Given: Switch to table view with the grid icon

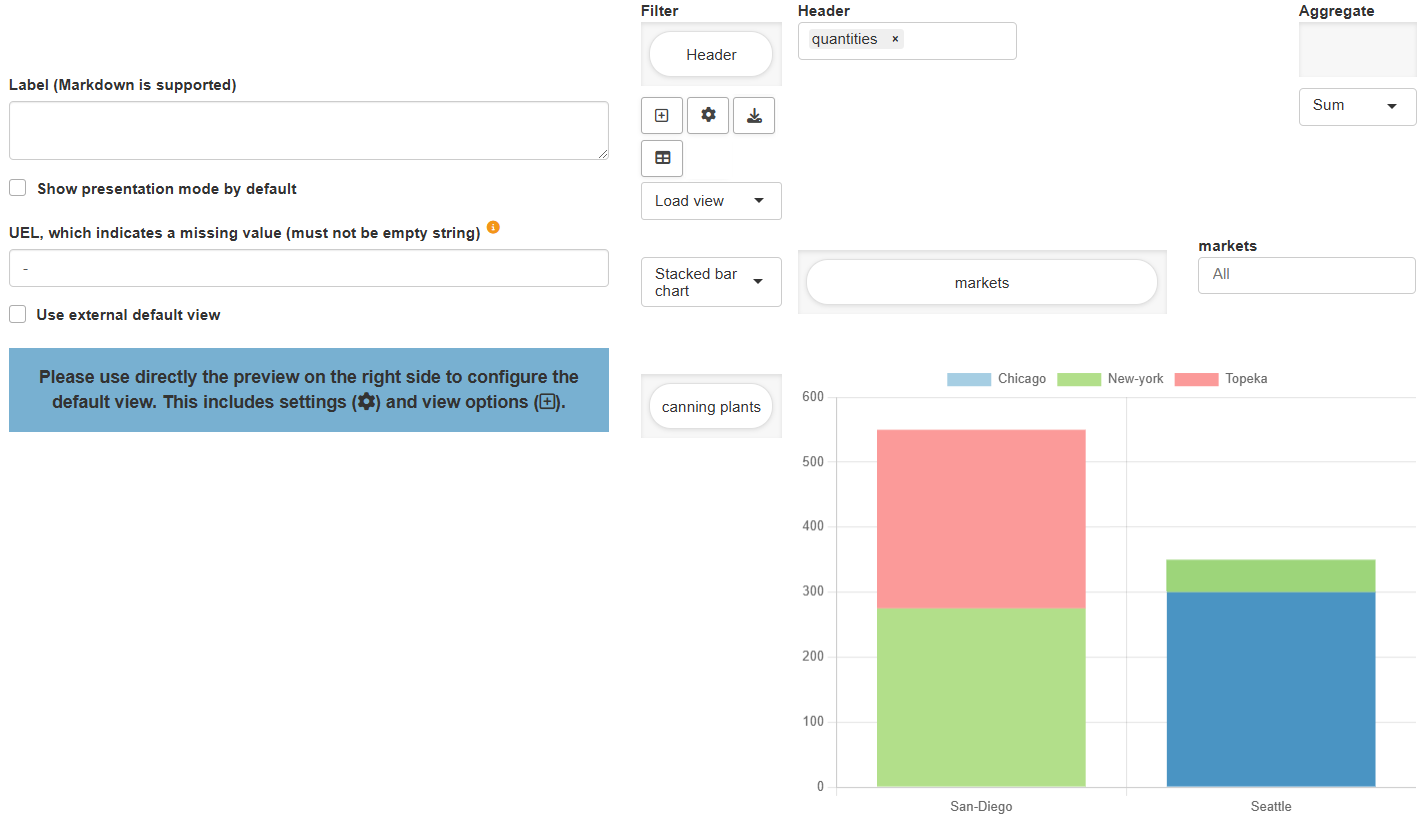Looking at the screenshot, I should click(x=661, y=158).
